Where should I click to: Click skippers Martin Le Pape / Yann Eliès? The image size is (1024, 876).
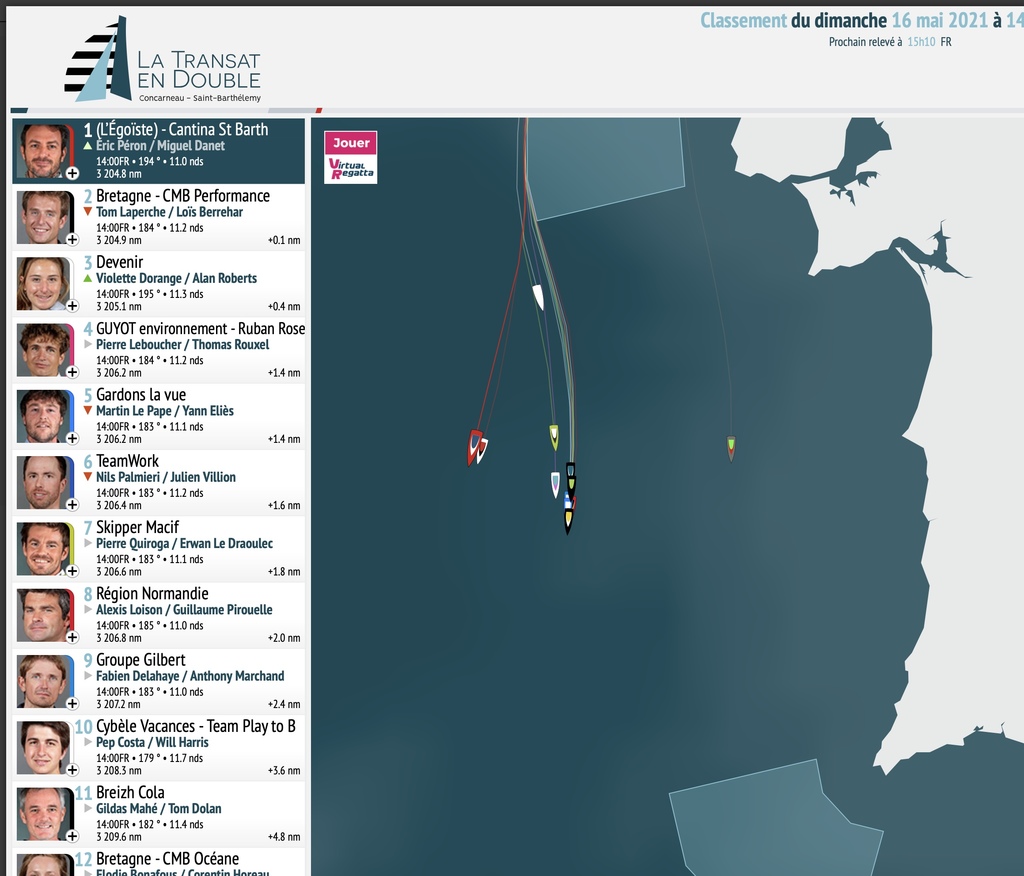[165, 411]
